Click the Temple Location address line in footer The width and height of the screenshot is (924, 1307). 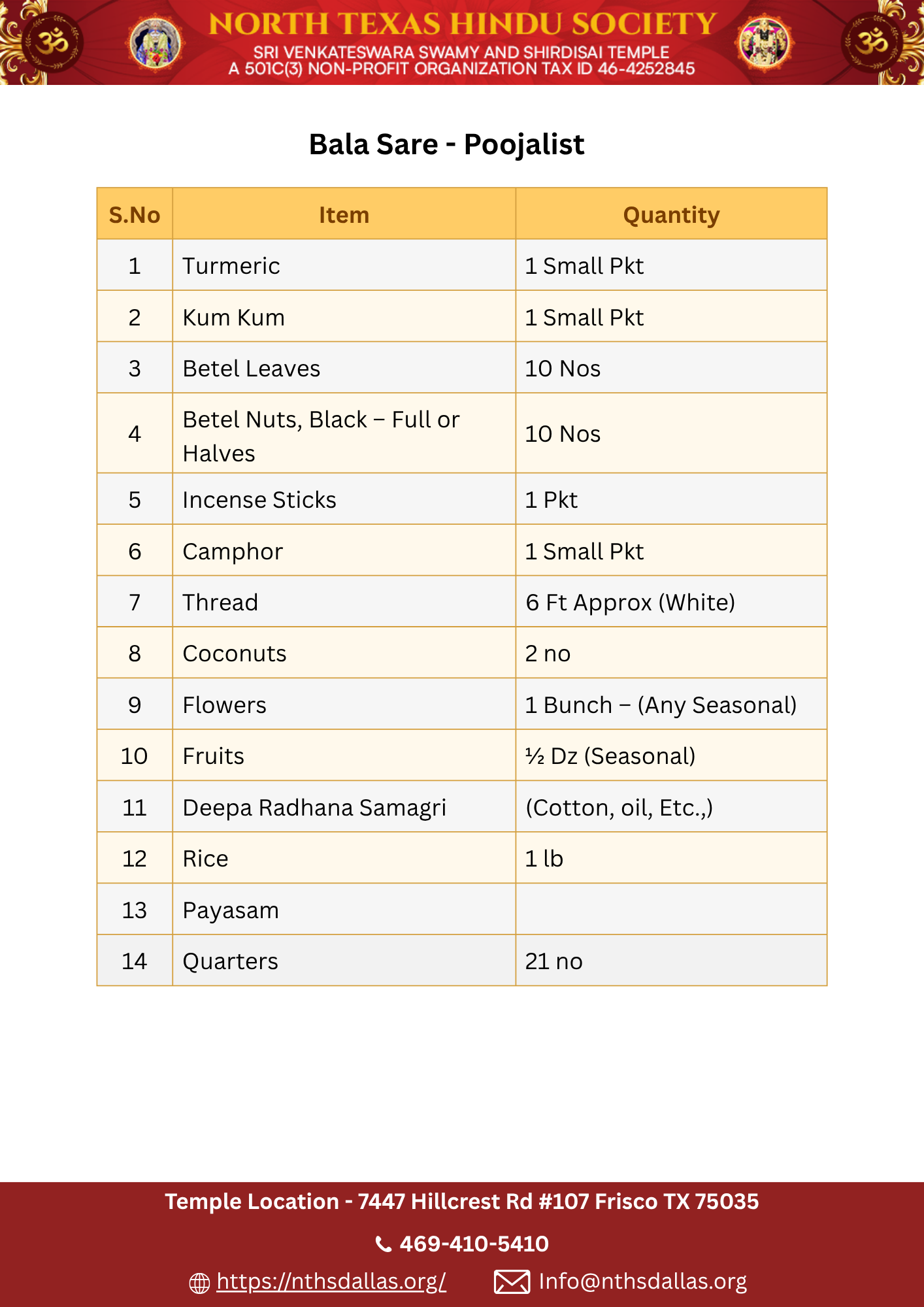(461, 1202)
